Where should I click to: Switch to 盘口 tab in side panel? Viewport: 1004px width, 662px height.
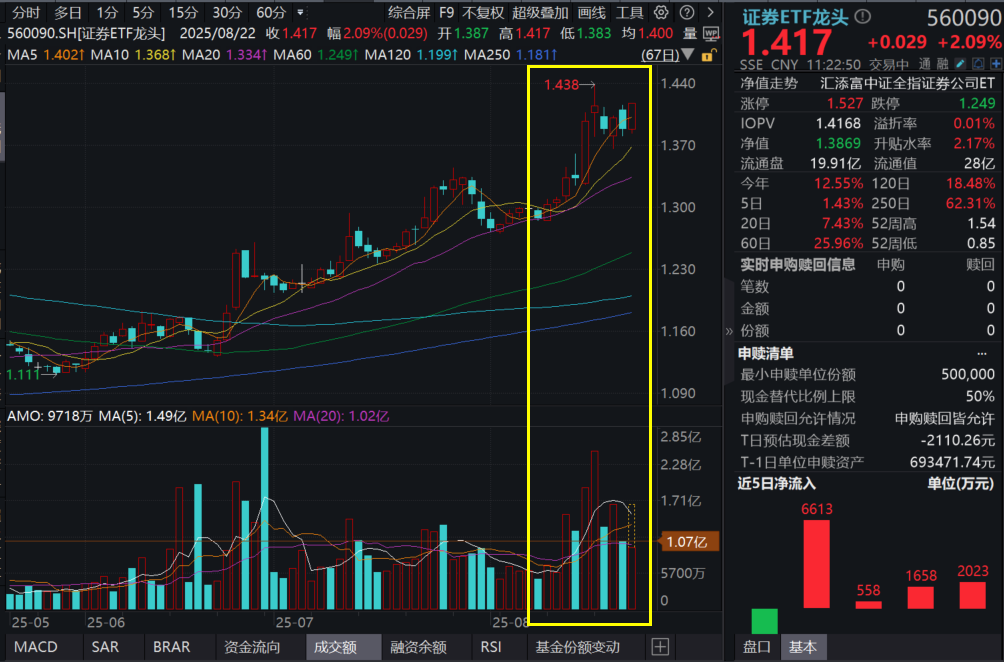(757, 647)
